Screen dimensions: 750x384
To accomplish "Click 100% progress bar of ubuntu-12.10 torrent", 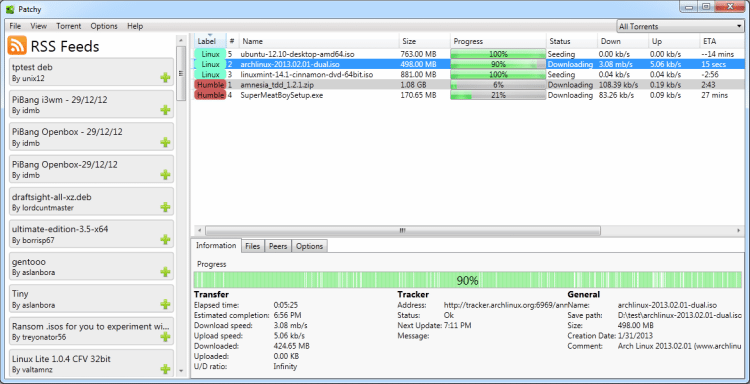I will [x=498, y=54].
